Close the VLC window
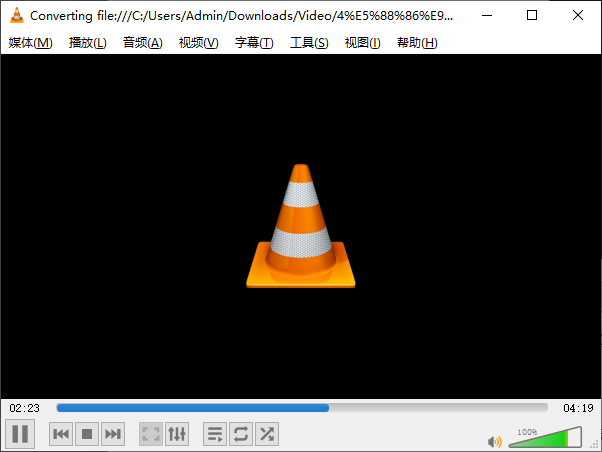 click(577, 15)
